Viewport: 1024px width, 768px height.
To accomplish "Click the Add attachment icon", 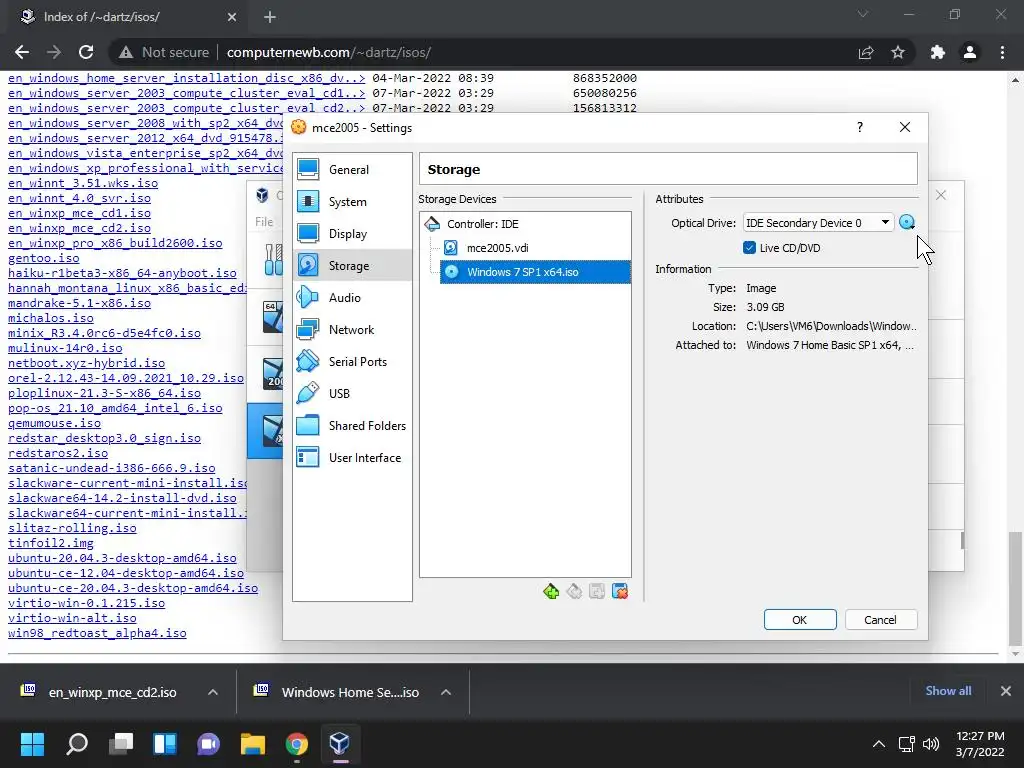I will click(597, 592).
